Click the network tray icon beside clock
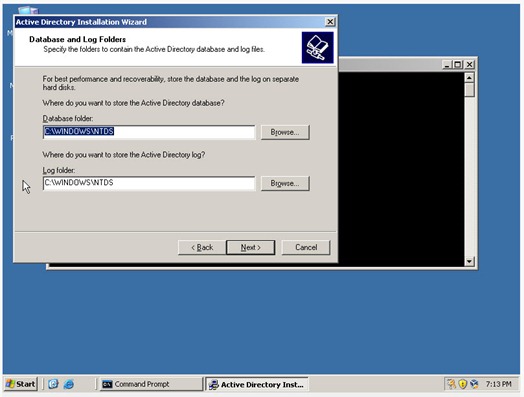This screenshot has height=397, width=524. (x=474, y=384)
